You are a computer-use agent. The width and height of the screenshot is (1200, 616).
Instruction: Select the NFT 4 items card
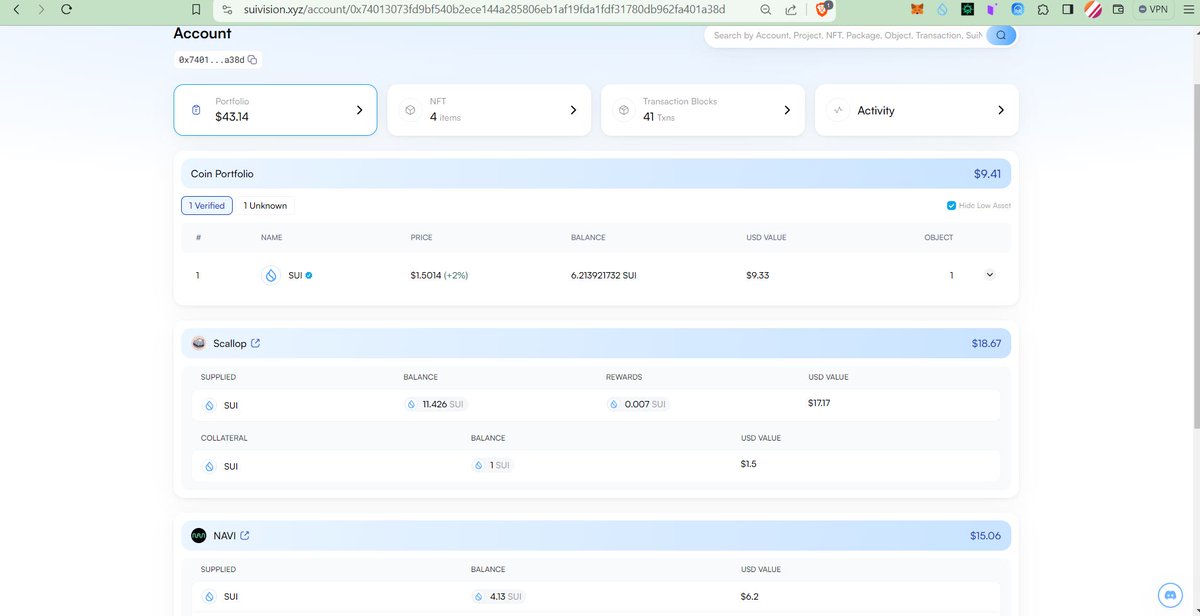pyautogui.click(x=489, y=110)
